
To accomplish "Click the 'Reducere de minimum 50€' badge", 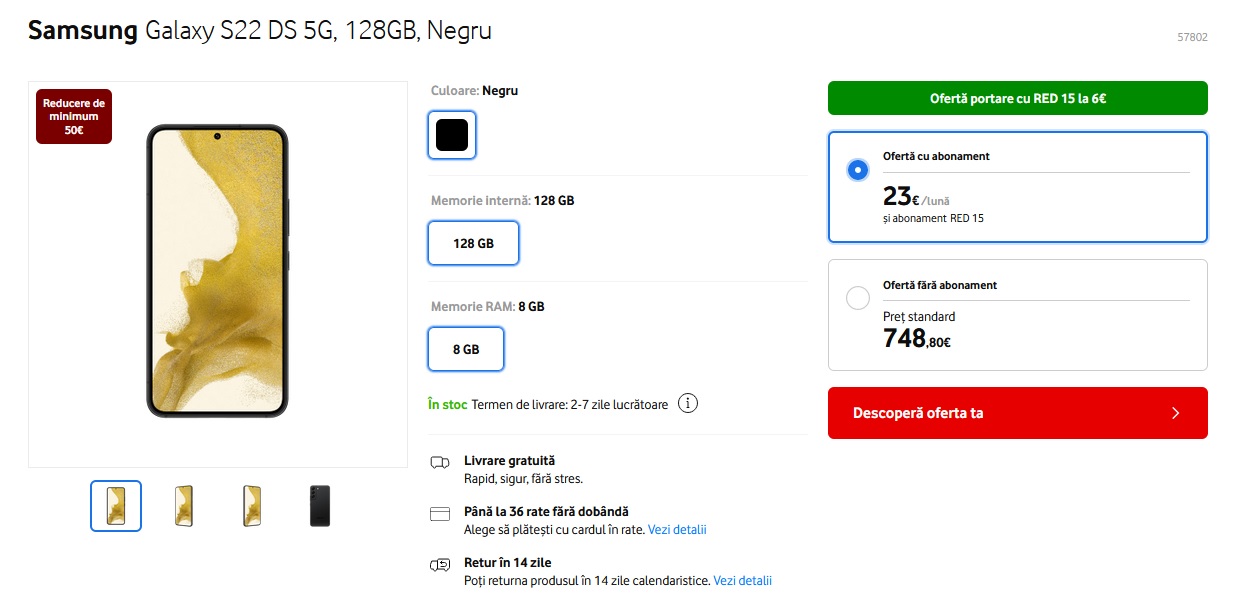I will point(73,116).
